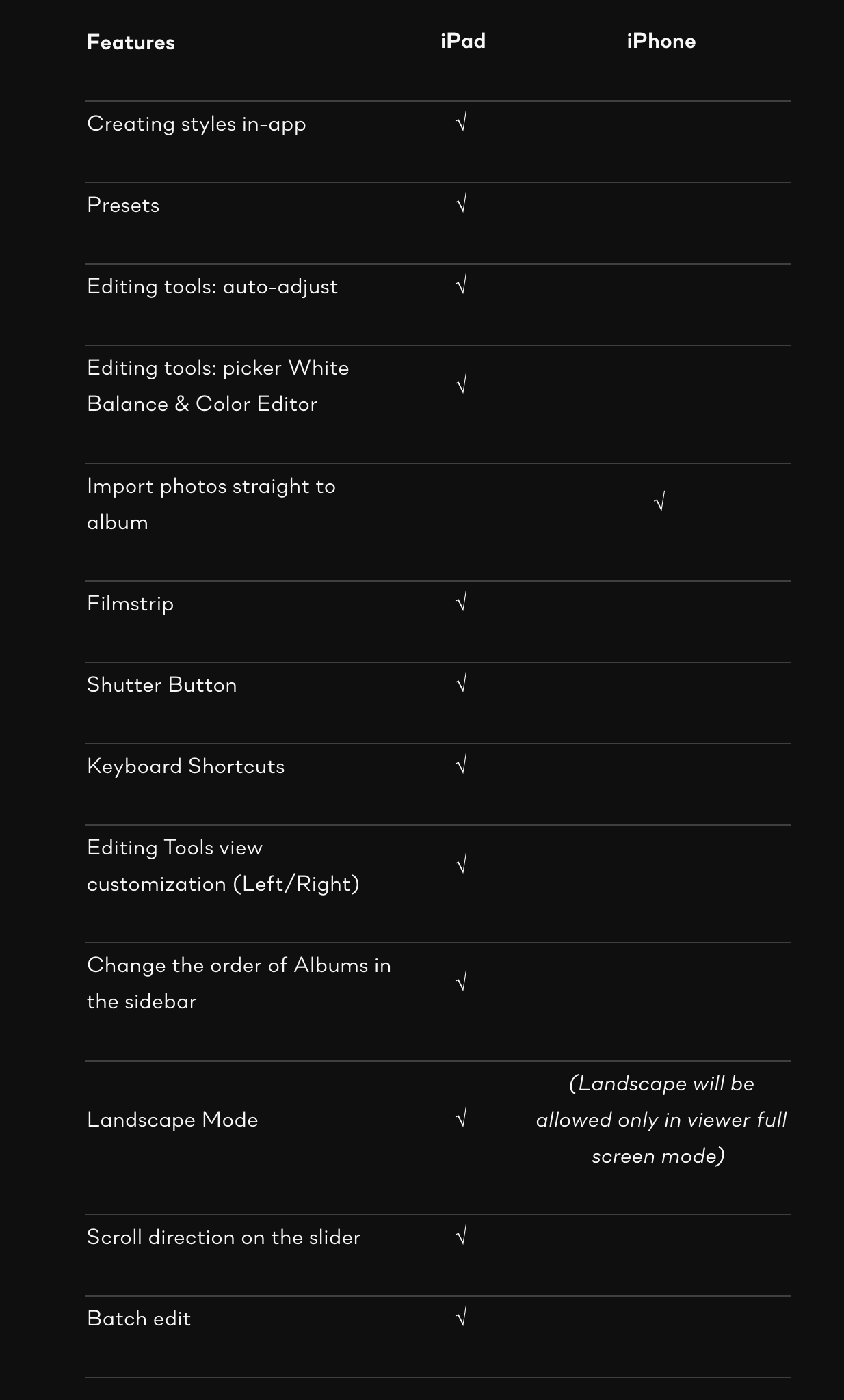The image size is (844, 1400).
Task: Click the Batch edit row checkmark
Action: pos(462,1317)
